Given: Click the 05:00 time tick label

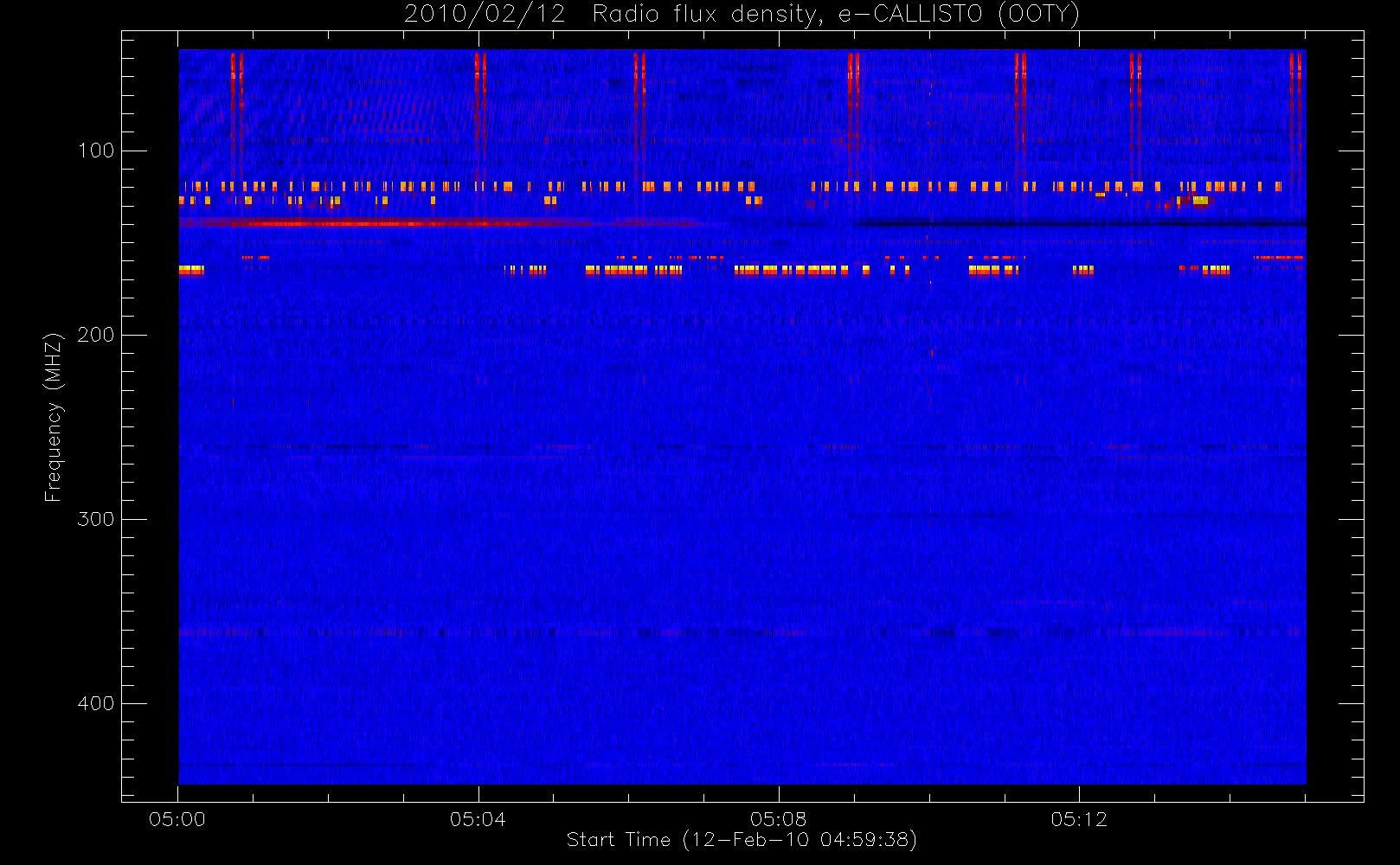Looking at the screenshot, I should click(x=177, y=819).
